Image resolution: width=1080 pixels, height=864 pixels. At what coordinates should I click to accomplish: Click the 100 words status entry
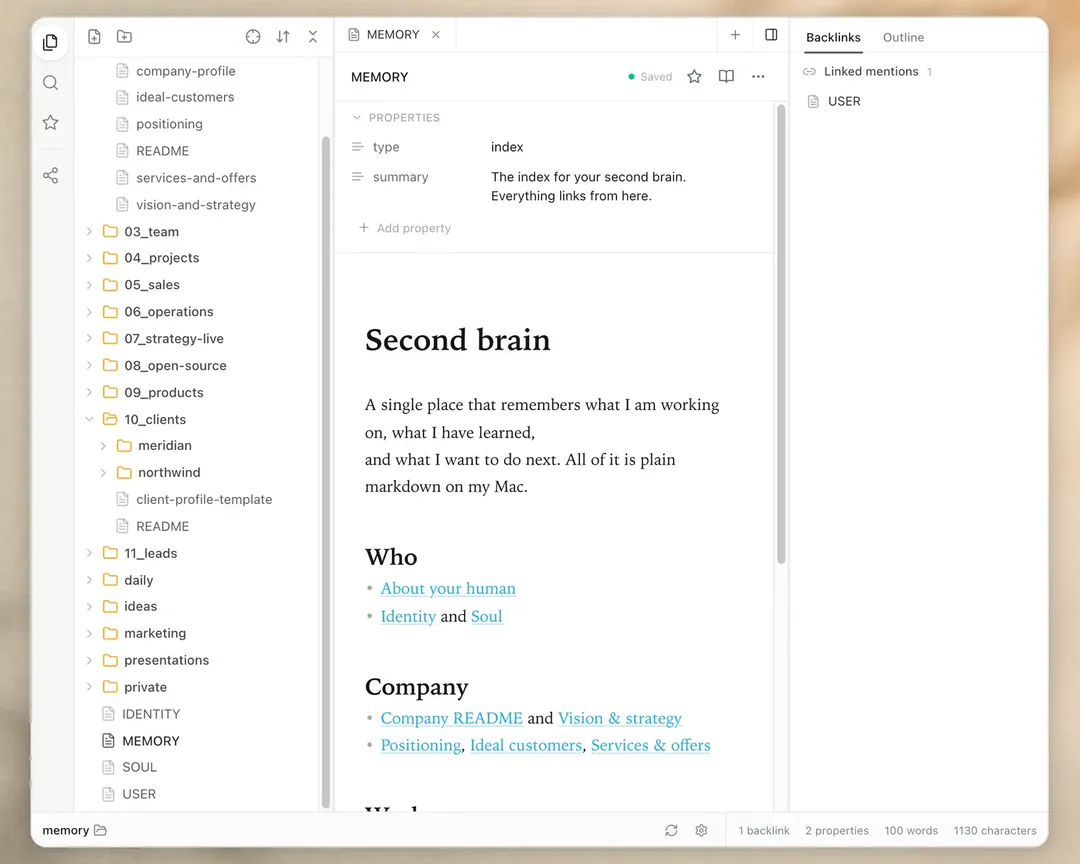coord(911,830)
